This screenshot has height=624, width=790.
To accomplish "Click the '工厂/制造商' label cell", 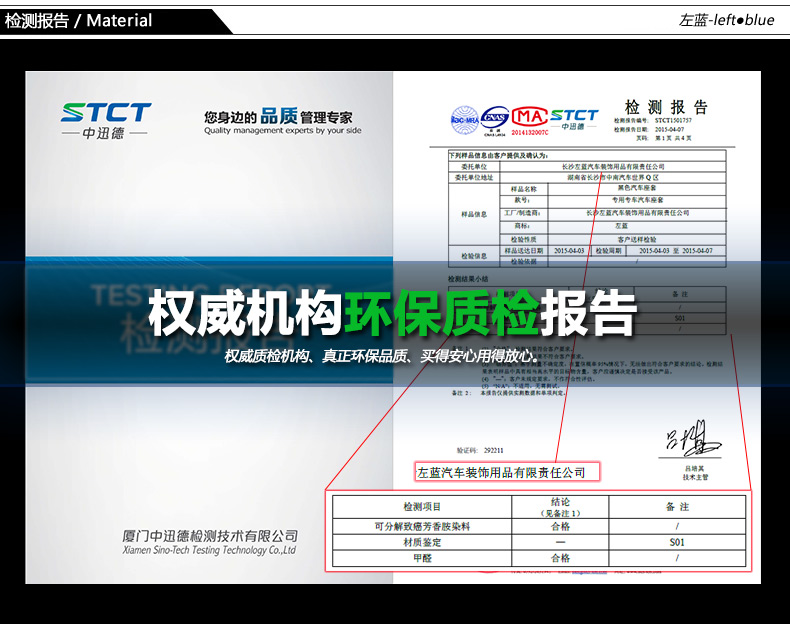I will (523, 213).
